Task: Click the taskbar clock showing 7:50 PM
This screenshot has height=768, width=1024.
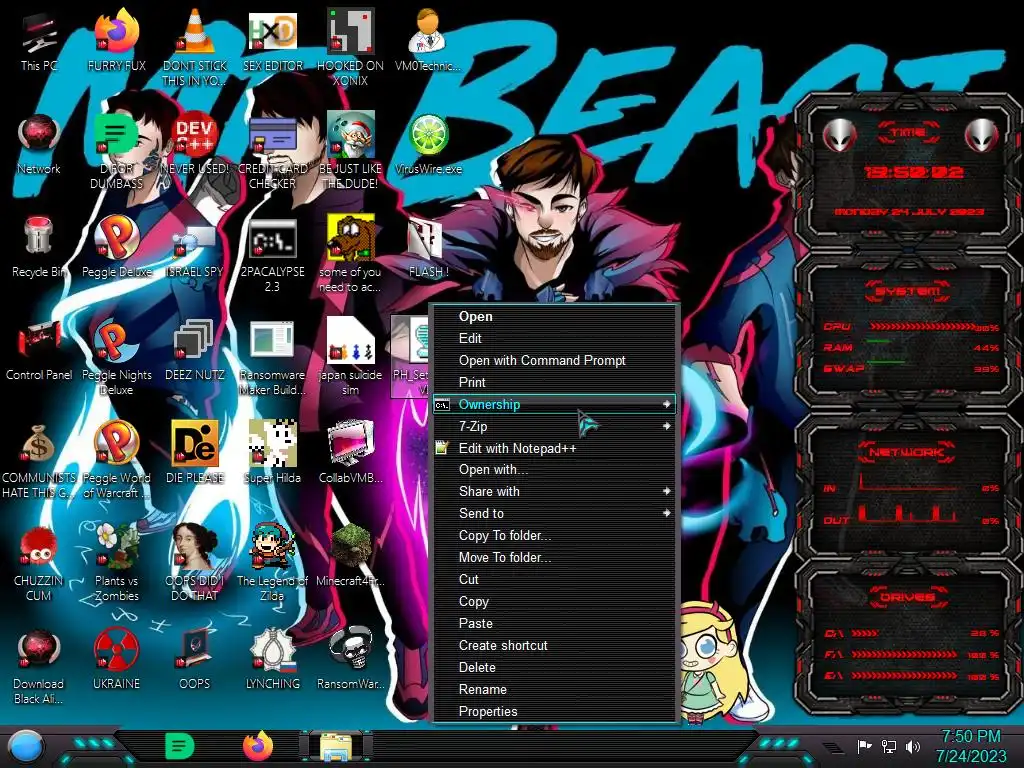Action: click(x=970, y=746)
